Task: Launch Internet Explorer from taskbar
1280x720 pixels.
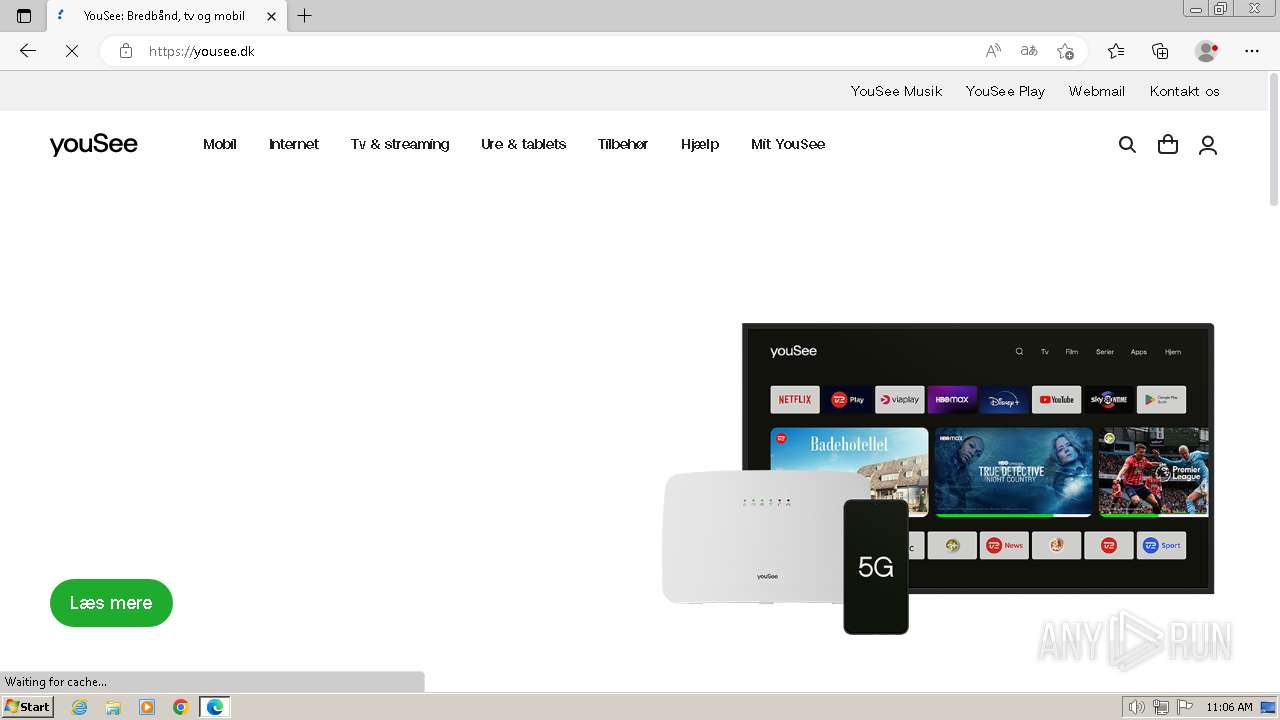Action: coord(80,707)
